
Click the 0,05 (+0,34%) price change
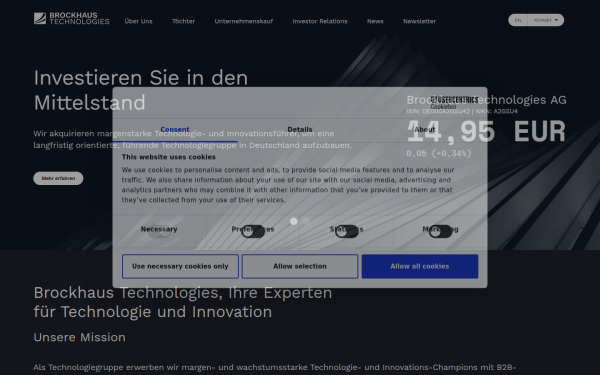pyautogui.click(x=439, y=153)
